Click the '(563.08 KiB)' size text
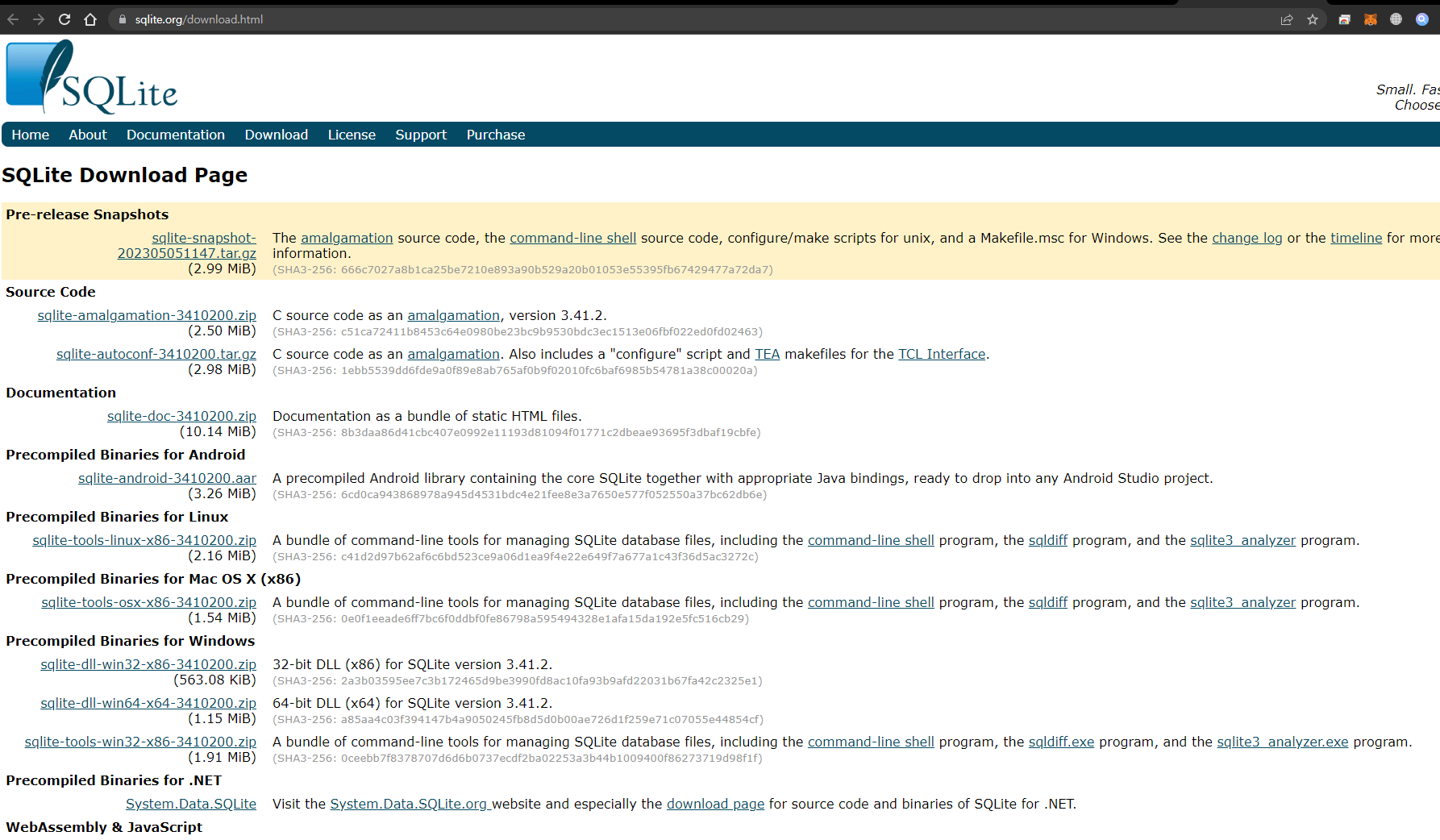Viewport: 1440px width, 840px height. click(x=214, y=680)
